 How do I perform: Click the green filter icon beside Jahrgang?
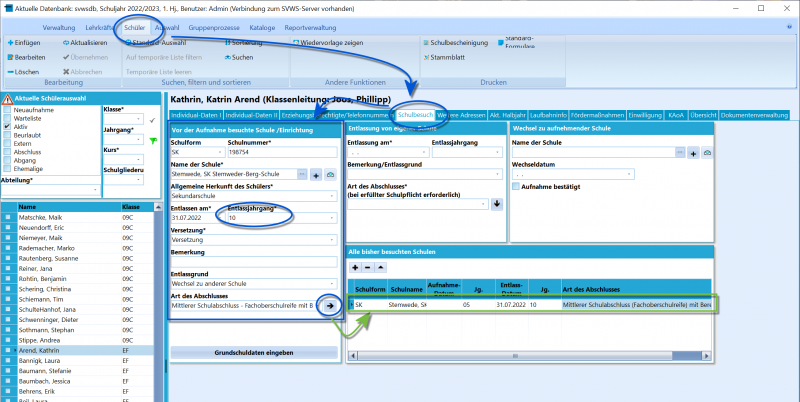click(x=153, y=141)
